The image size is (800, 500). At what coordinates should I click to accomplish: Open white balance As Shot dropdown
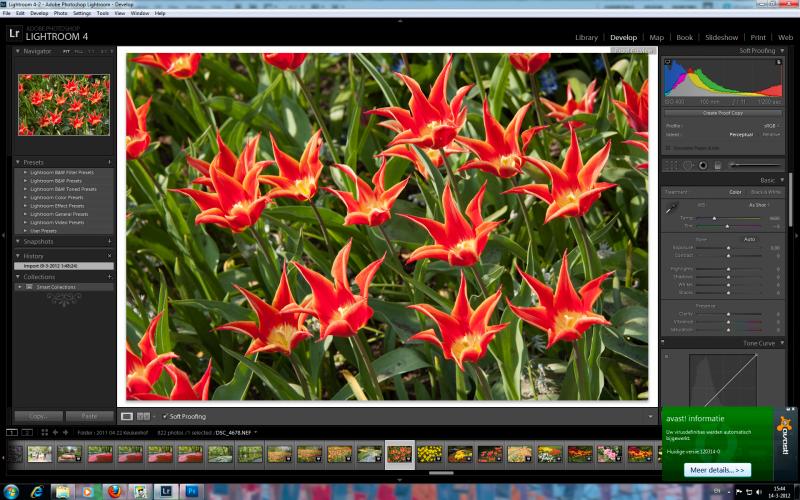759,205
